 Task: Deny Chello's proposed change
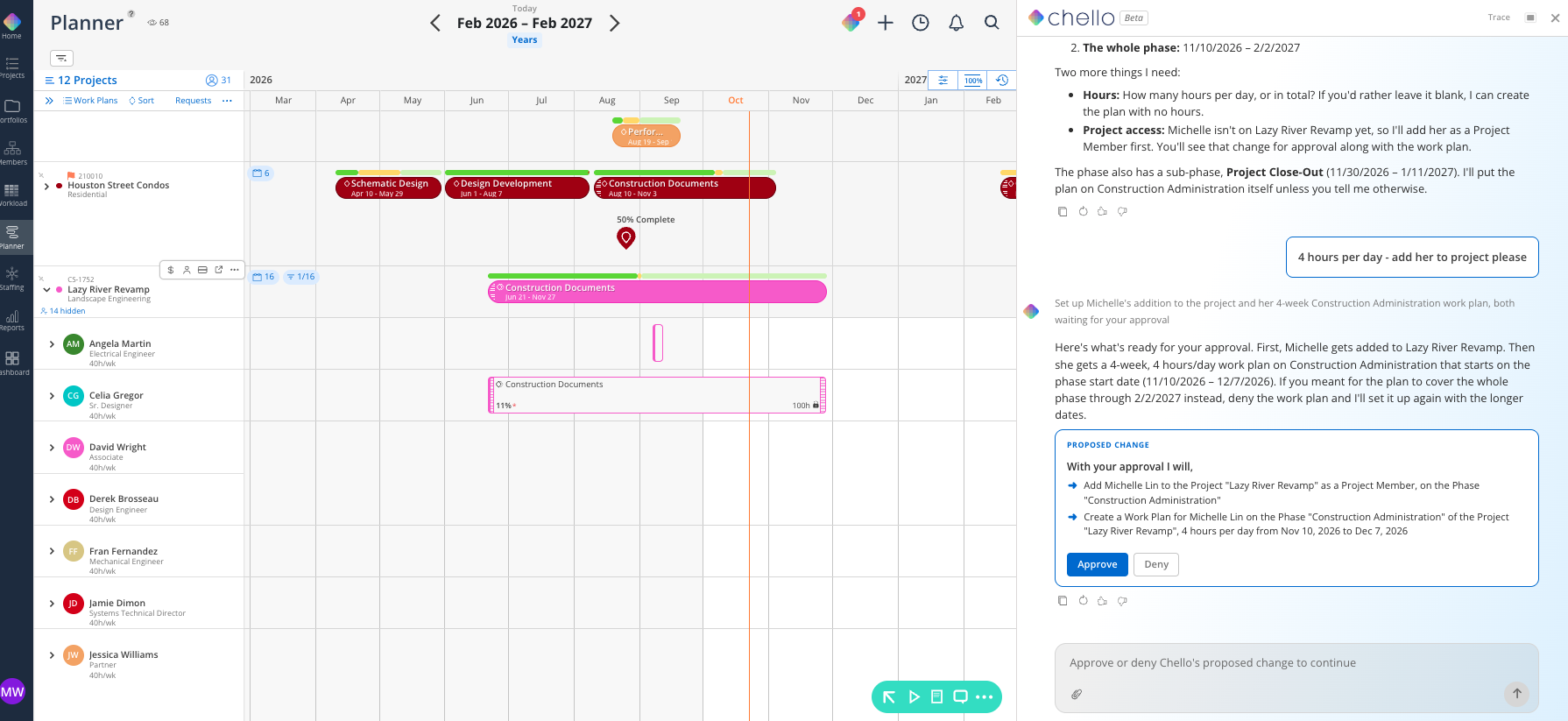click(x=1156, y=565)
